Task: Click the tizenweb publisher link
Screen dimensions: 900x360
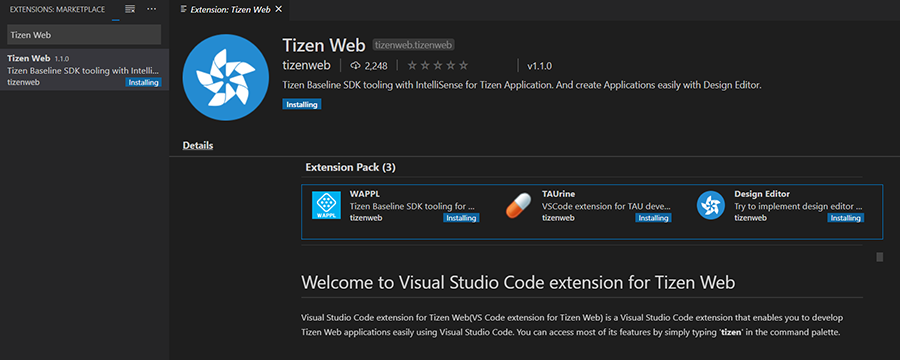Action: (307, 66)
